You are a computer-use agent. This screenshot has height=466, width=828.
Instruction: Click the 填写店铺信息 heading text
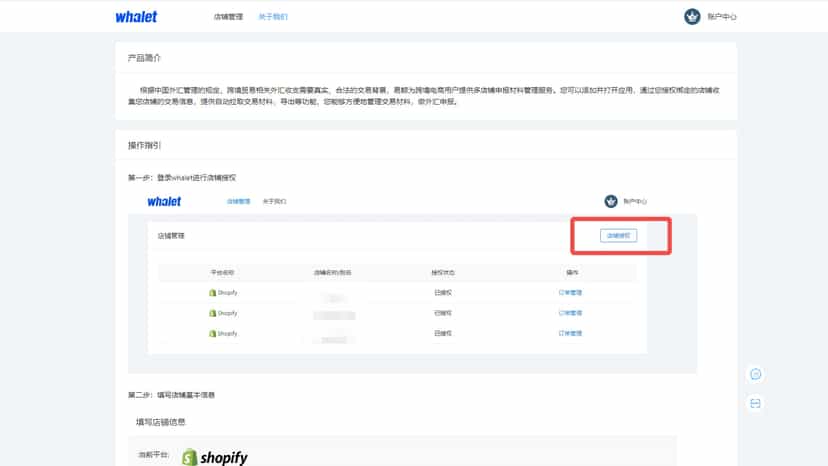click(161, 422)
